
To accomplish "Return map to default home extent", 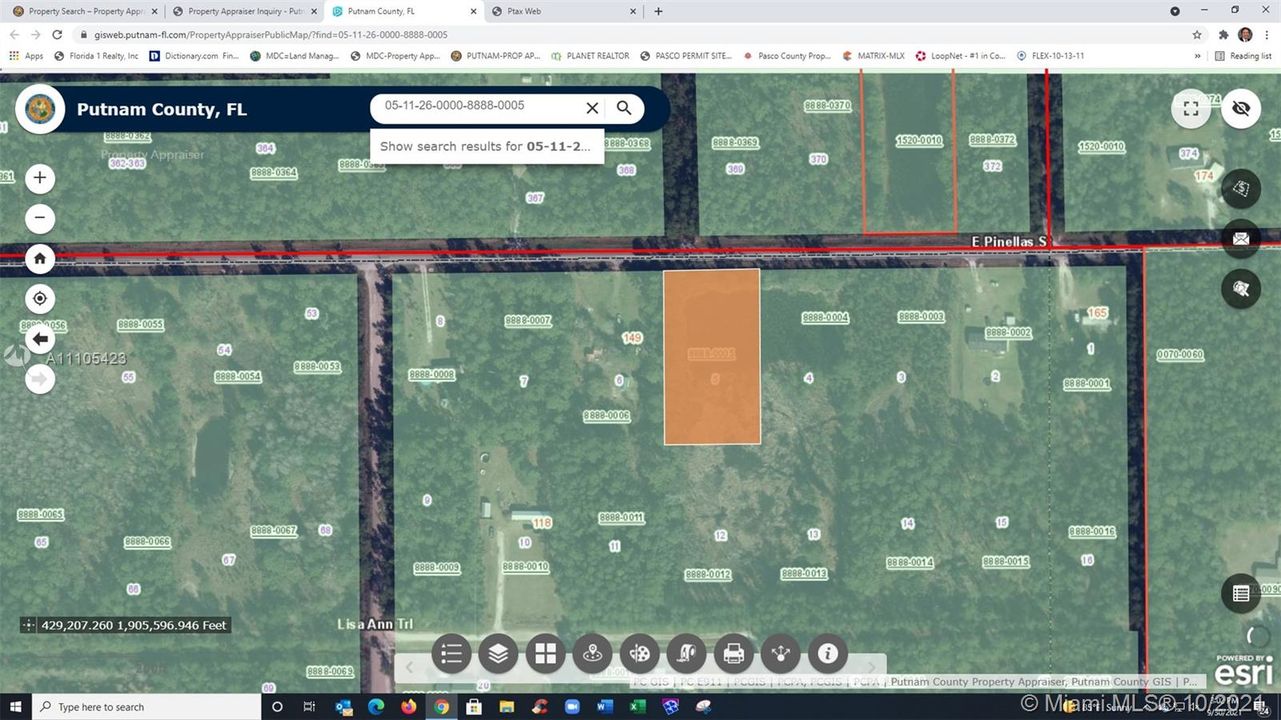I will click(40, 258).
